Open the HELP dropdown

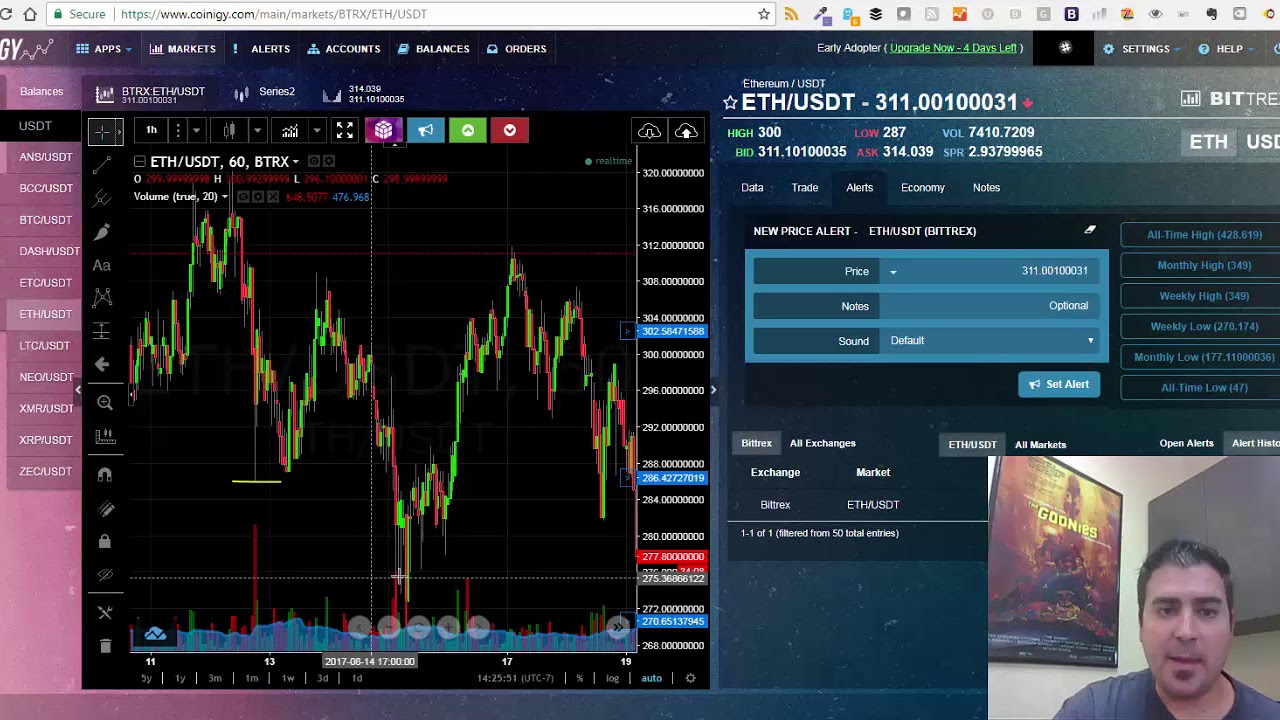coord(1226,49)
